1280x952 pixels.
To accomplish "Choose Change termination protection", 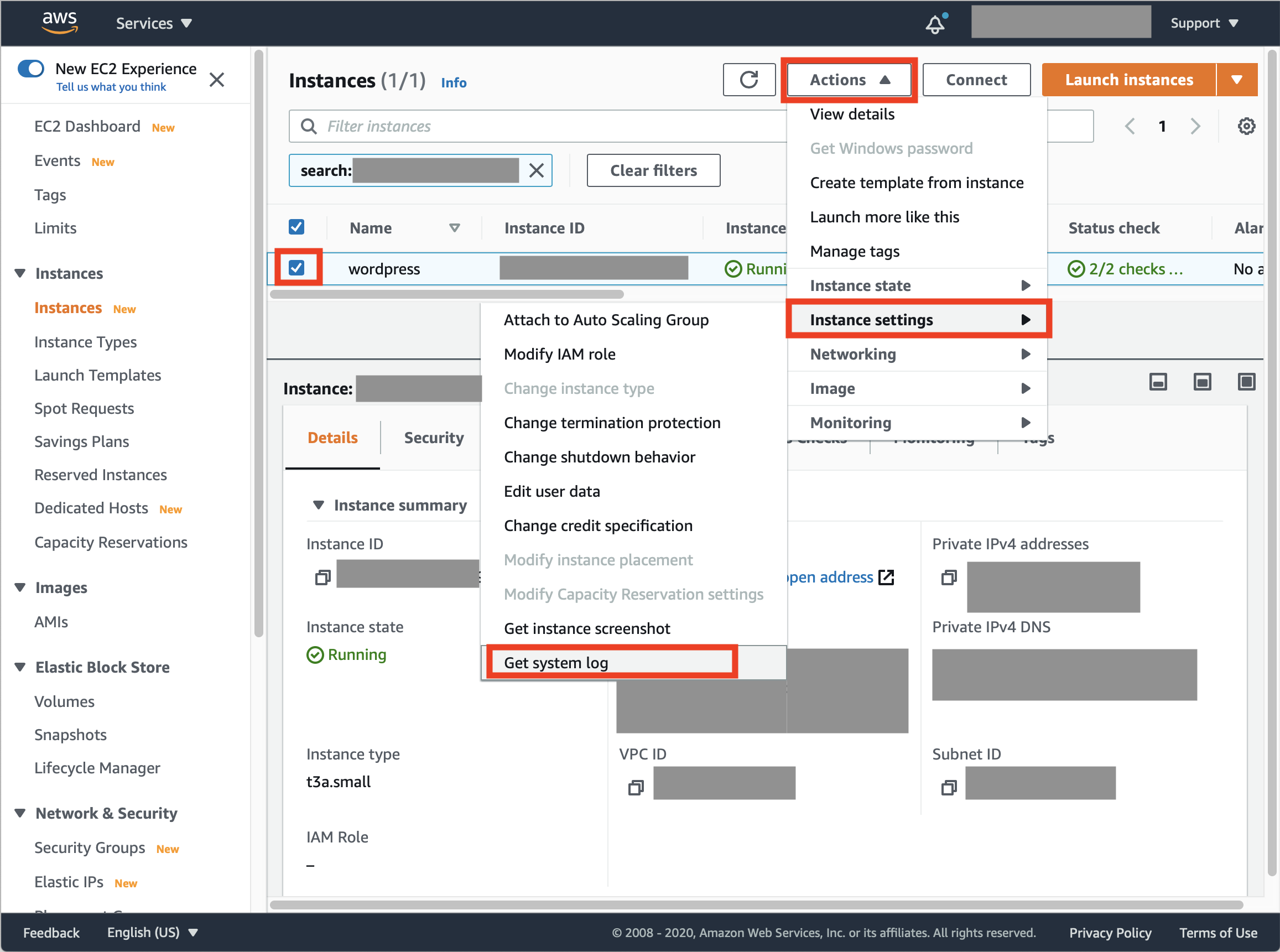I will [633, 423].
